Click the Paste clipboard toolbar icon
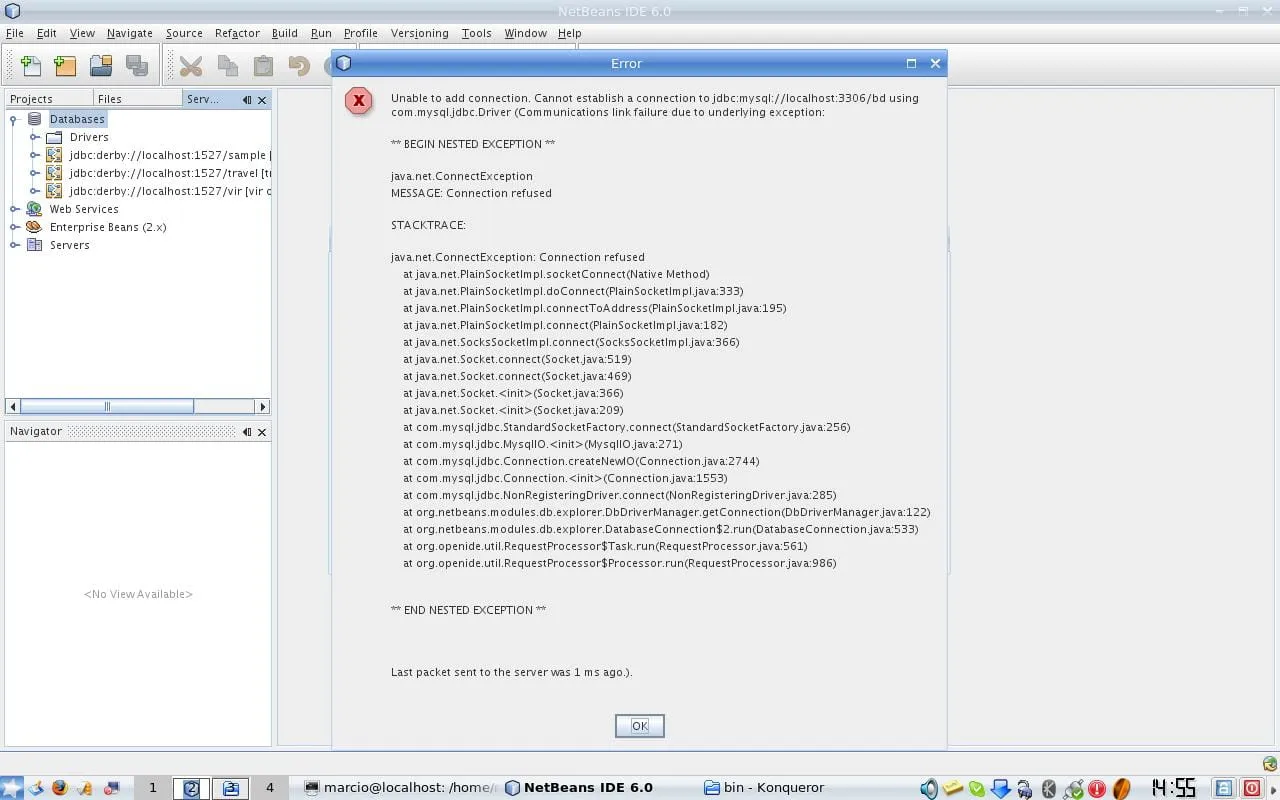The image size is (1280, 800). pos(264,66)
